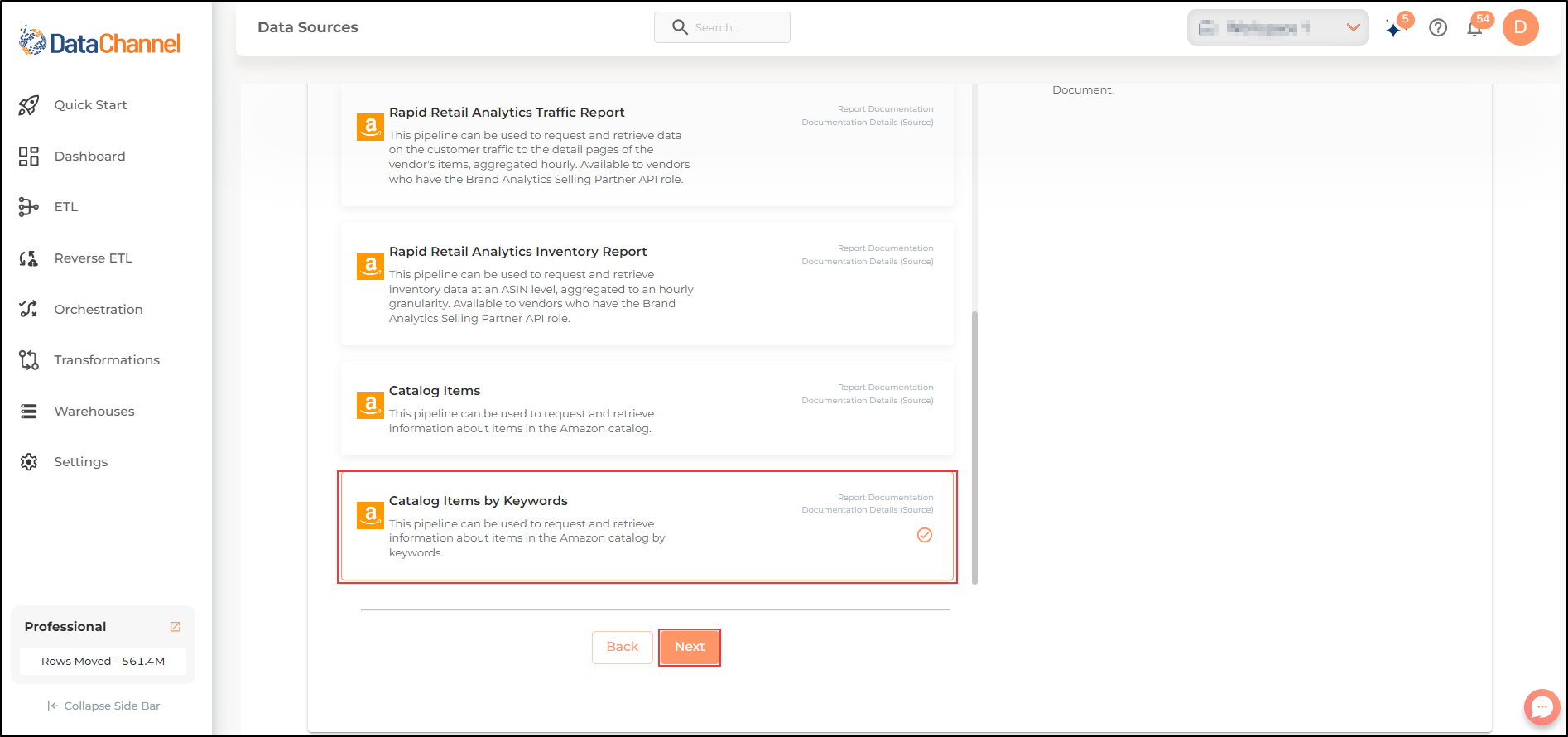Screen dimensions: 1568x737
Task: Open Quick Start rocket icon
Action: click(x=29, y=105)
